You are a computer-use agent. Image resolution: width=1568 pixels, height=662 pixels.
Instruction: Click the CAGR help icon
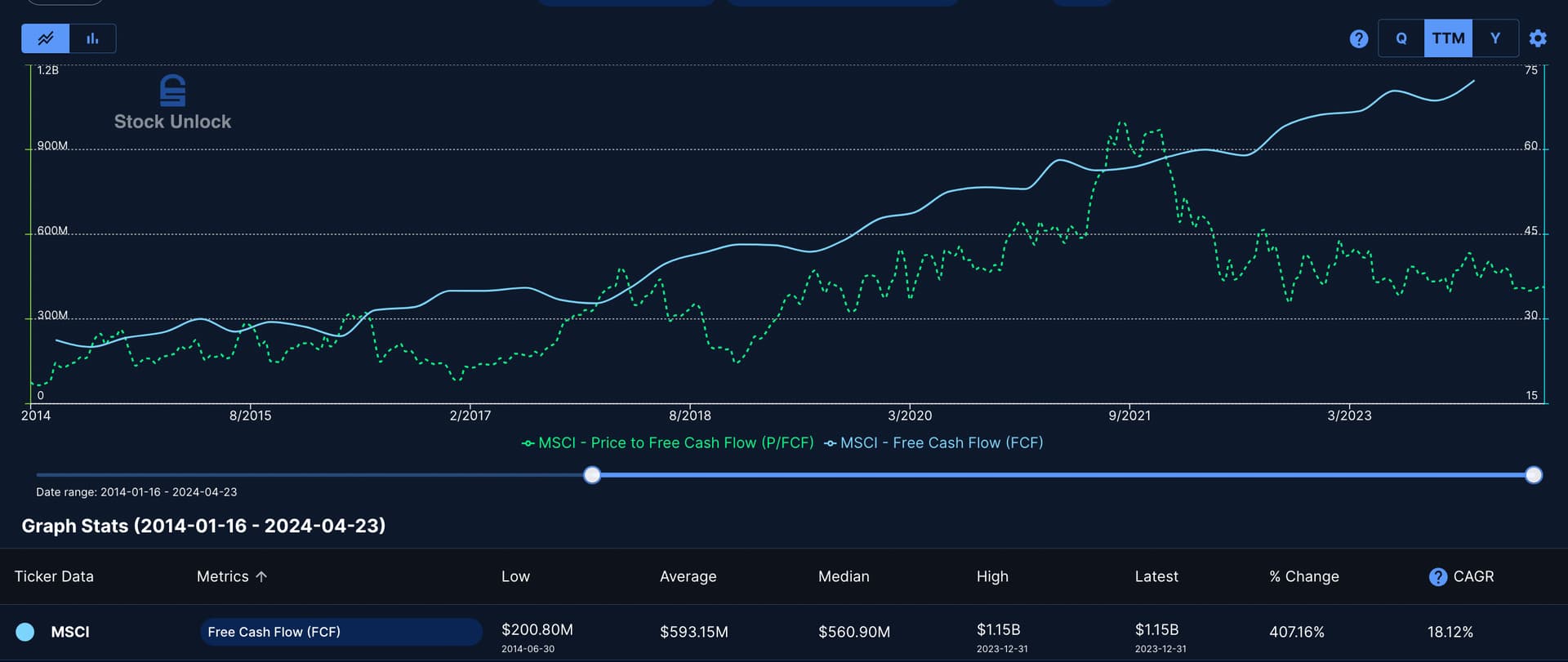pyautogui.click(x=1437, y=576)
